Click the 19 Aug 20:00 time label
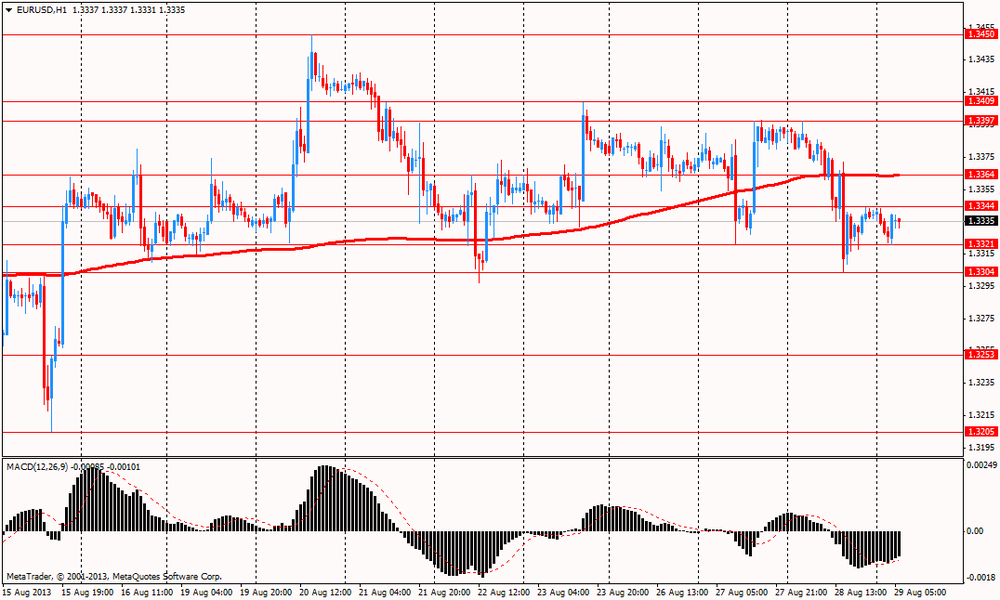This screenshot has width=1000, height=600. 266,592
